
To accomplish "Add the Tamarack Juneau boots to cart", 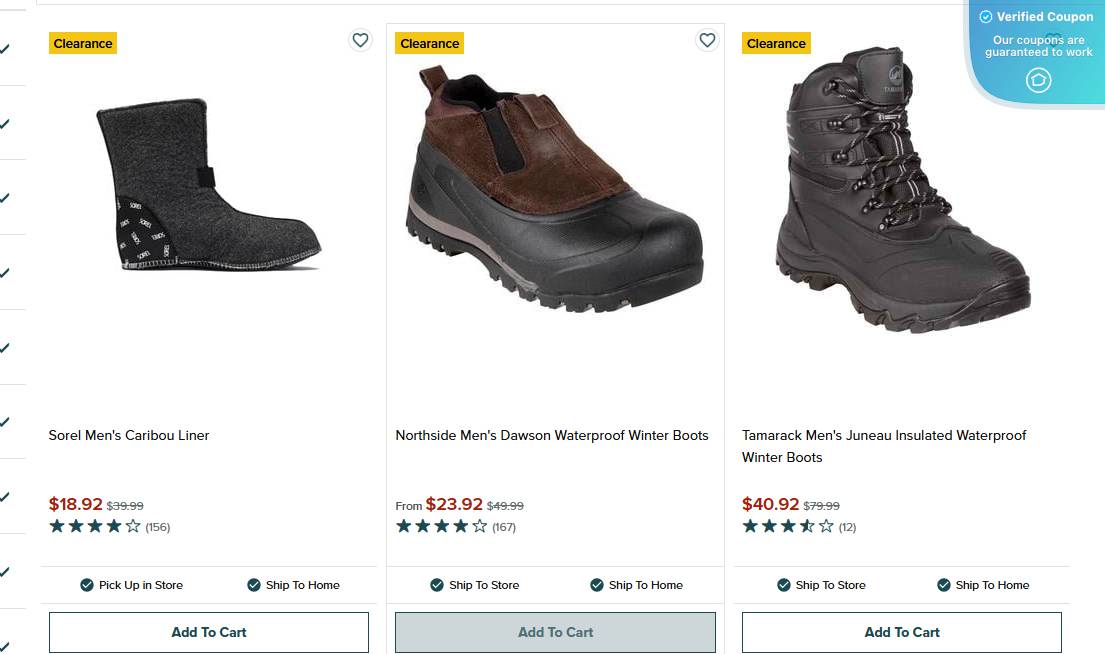I will point(901,632).
